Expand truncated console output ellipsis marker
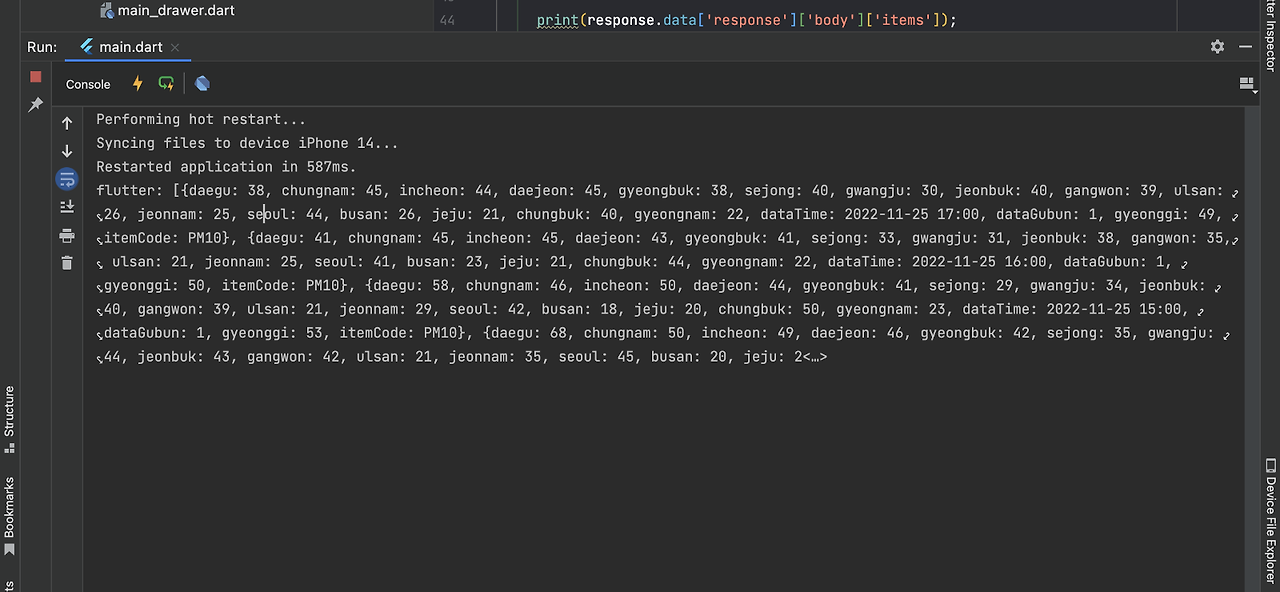This screenshot has width=1280, height=592. pos(815,357)
